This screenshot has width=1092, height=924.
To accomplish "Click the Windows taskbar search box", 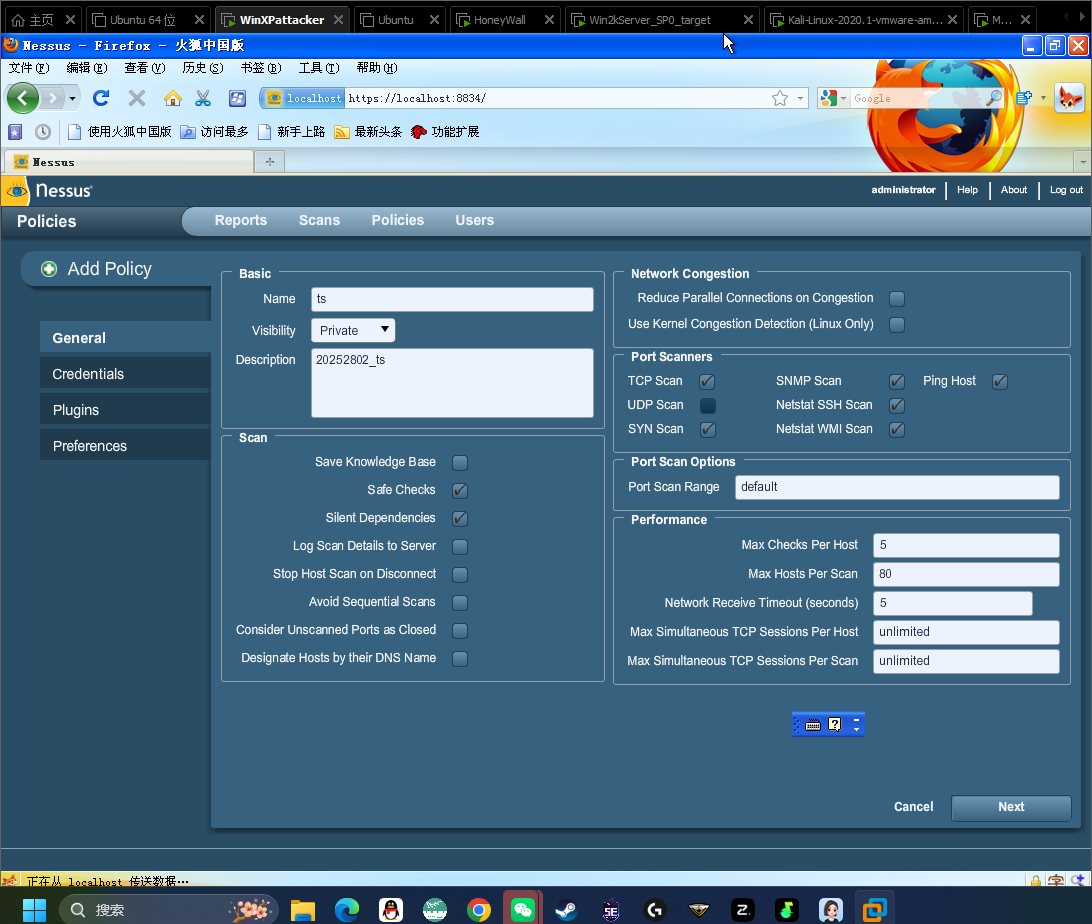I will (x=168, y=909).
